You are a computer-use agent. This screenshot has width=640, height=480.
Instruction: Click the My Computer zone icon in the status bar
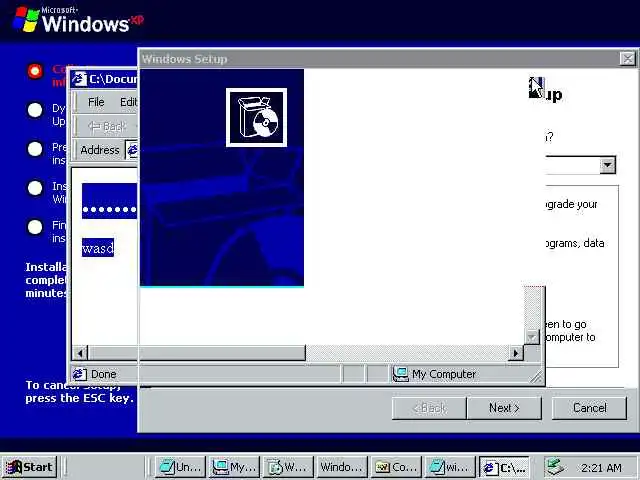(400, 374)
